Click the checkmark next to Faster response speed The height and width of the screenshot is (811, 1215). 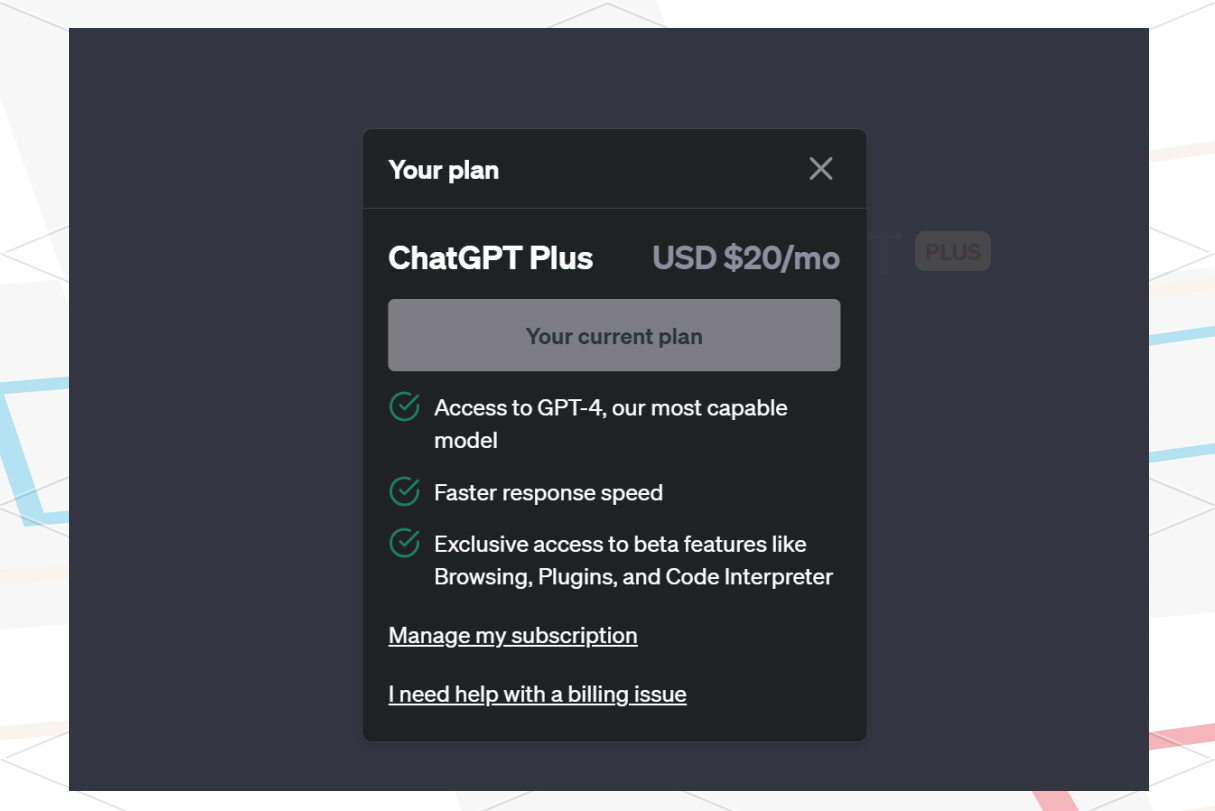[404, 492]
